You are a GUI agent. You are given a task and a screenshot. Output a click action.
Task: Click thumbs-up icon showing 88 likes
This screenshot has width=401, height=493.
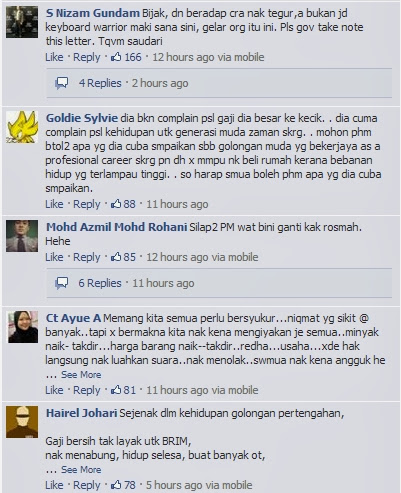pyautogui.click(x=116, y=204)
